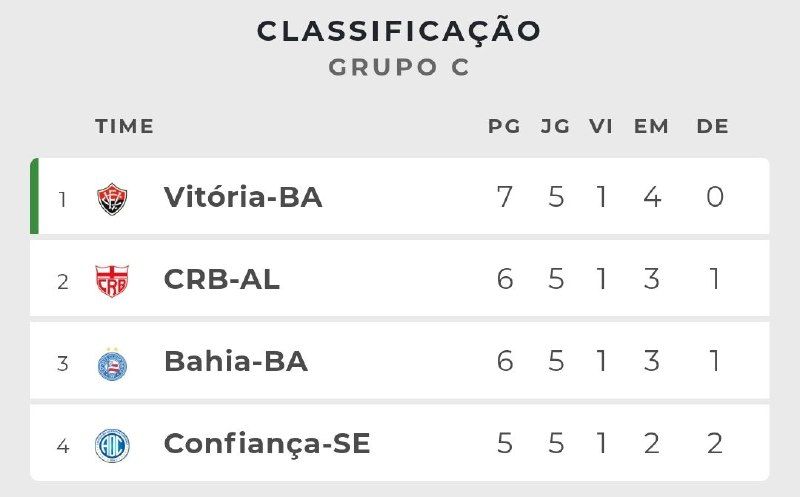Click the JG column header
This screenshot has height=497, width=800.
(555, 127)
